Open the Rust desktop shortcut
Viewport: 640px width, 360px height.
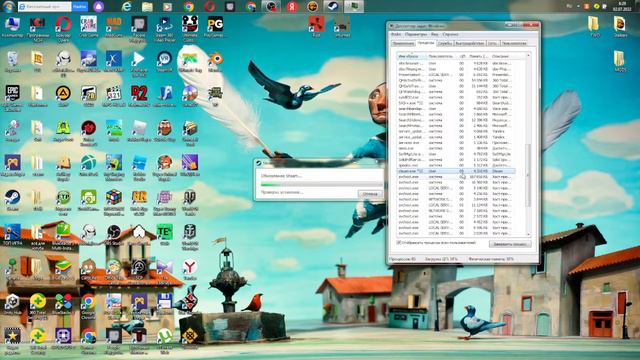coord(316,27)
